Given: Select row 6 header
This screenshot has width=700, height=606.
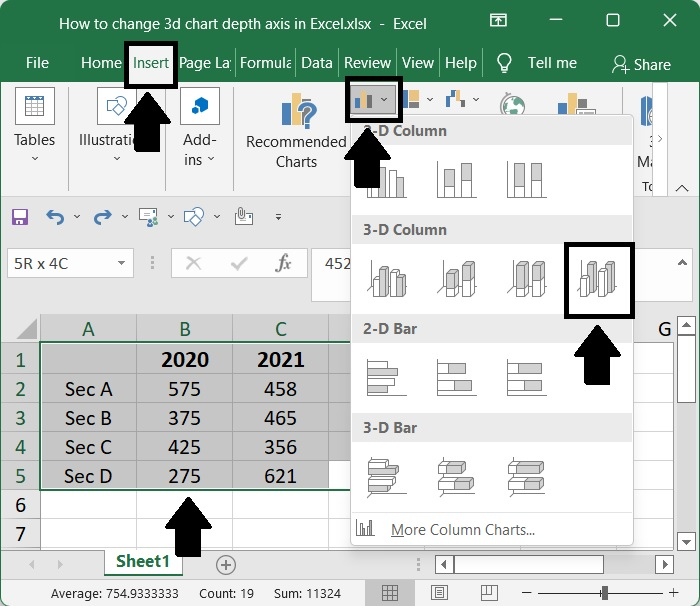Looking at the screenshot, I should click(x=20, y=505).
